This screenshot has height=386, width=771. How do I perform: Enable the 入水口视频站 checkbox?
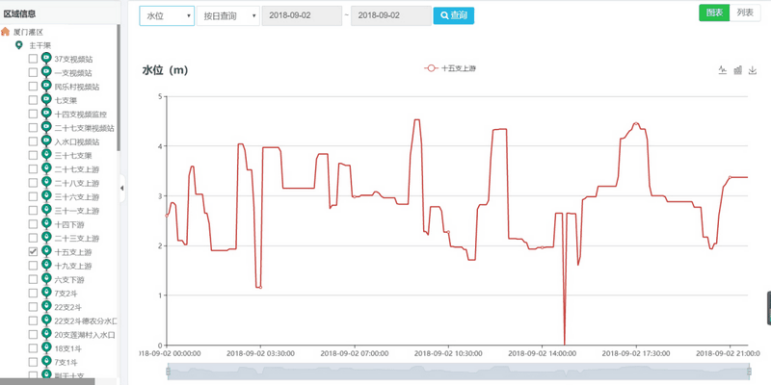click(x=33, y=142)
